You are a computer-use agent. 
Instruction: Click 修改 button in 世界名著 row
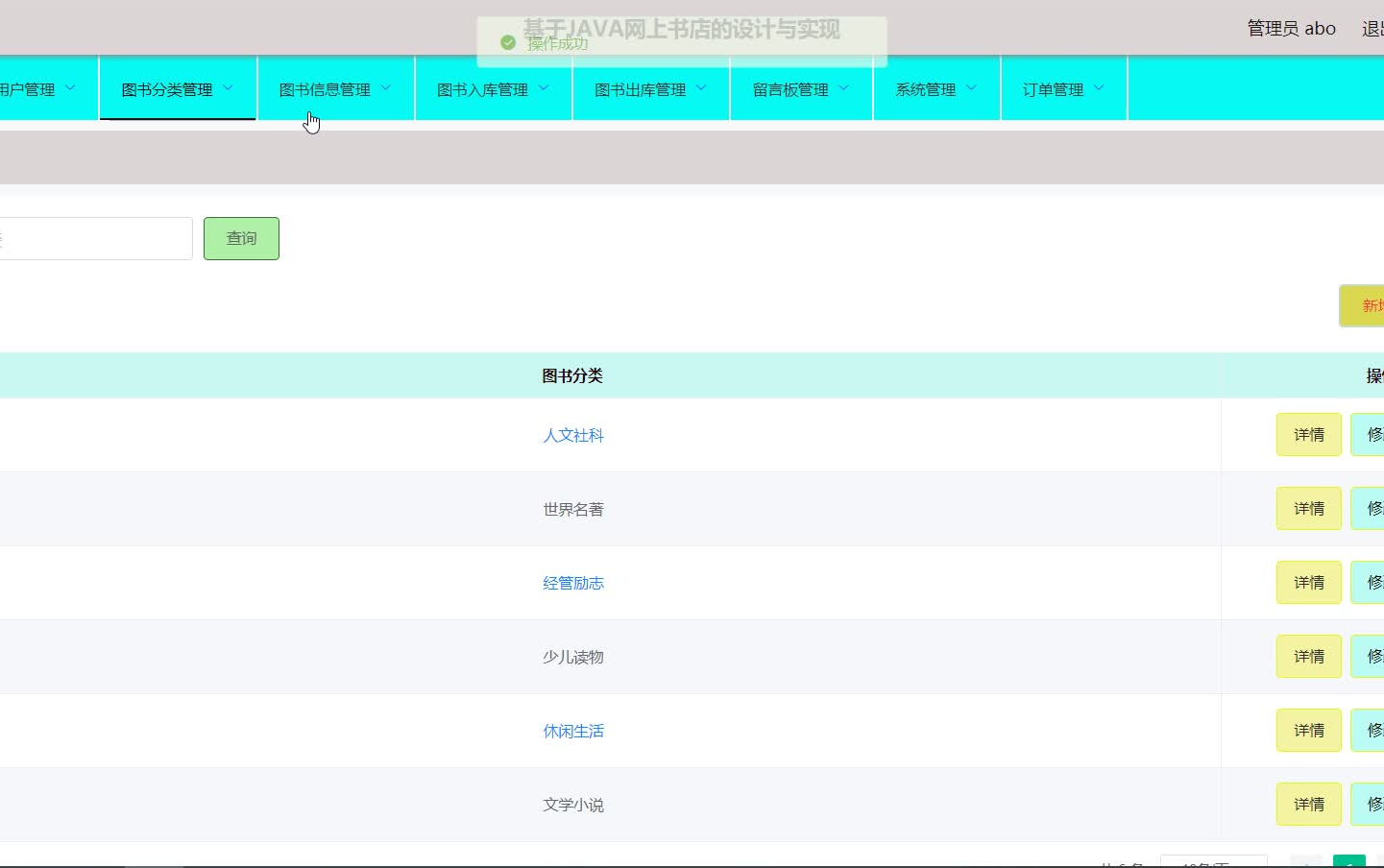(1368, 509)
